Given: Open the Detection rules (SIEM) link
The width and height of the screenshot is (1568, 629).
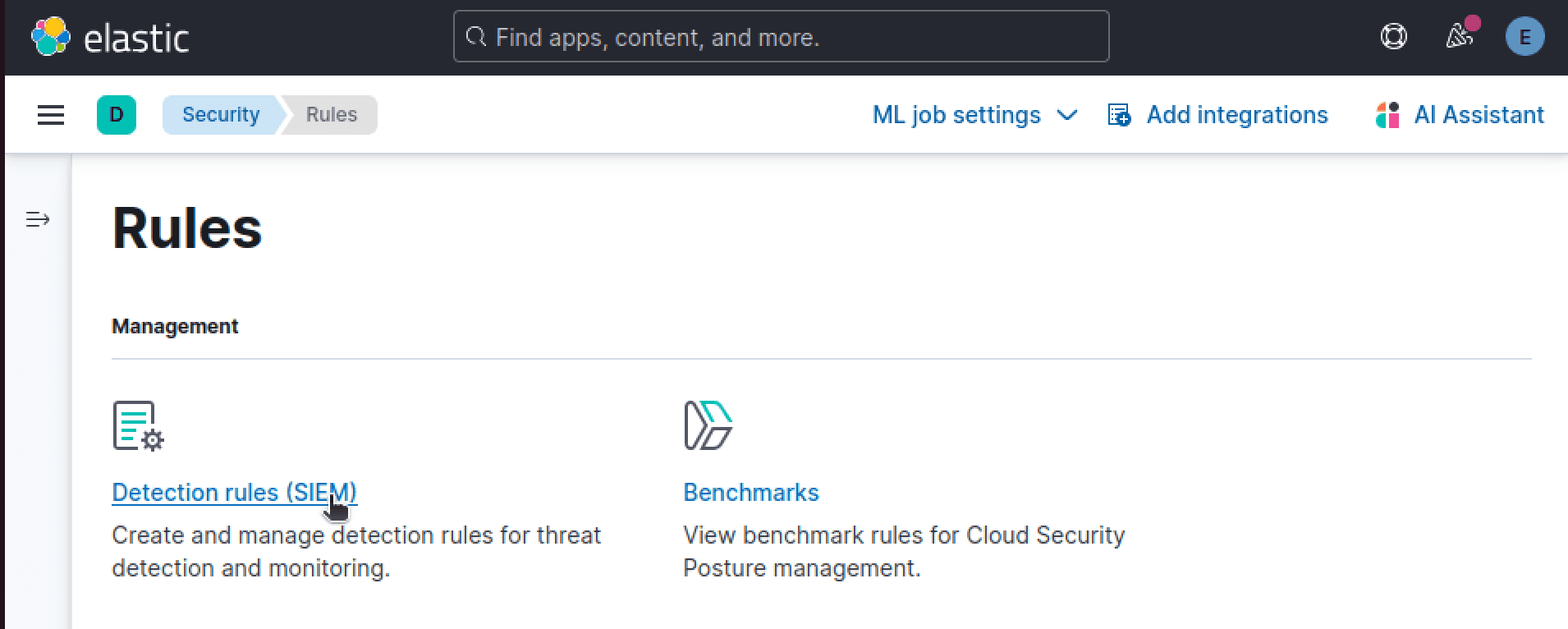Looking at the screenshot, I should pyautogui.click(x=234, y=492).
